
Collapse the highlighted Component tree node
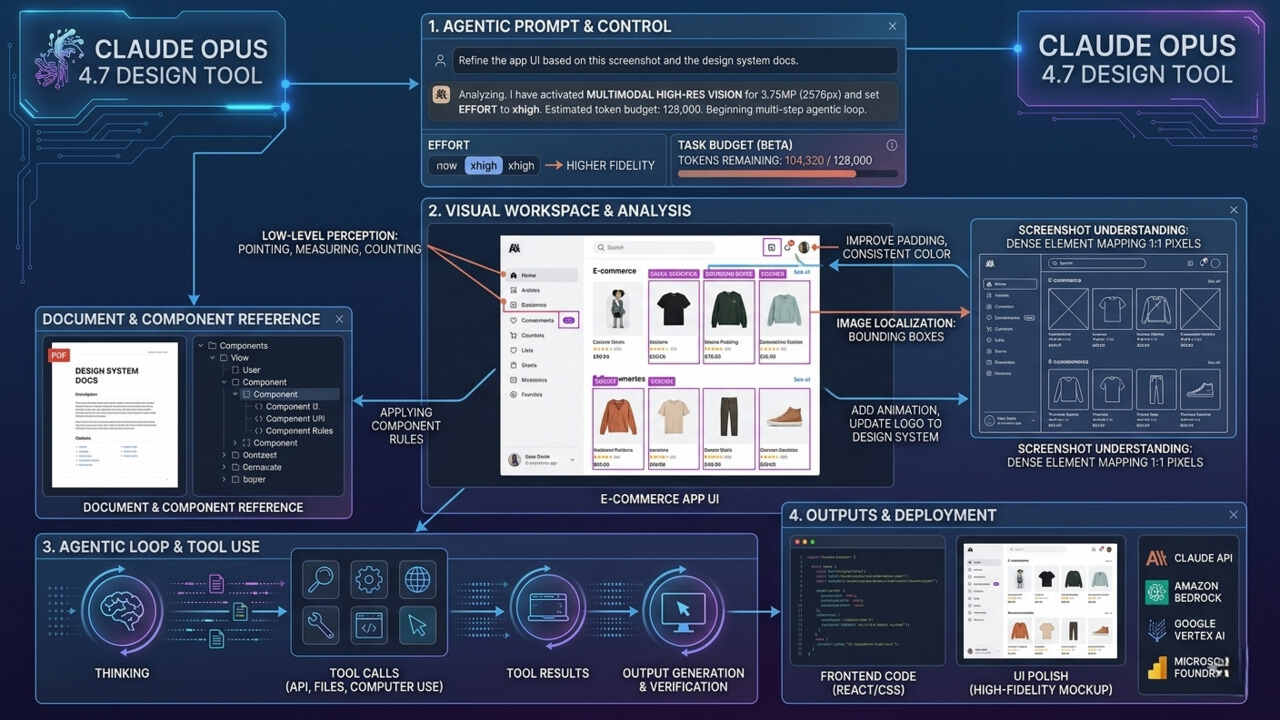235,395
